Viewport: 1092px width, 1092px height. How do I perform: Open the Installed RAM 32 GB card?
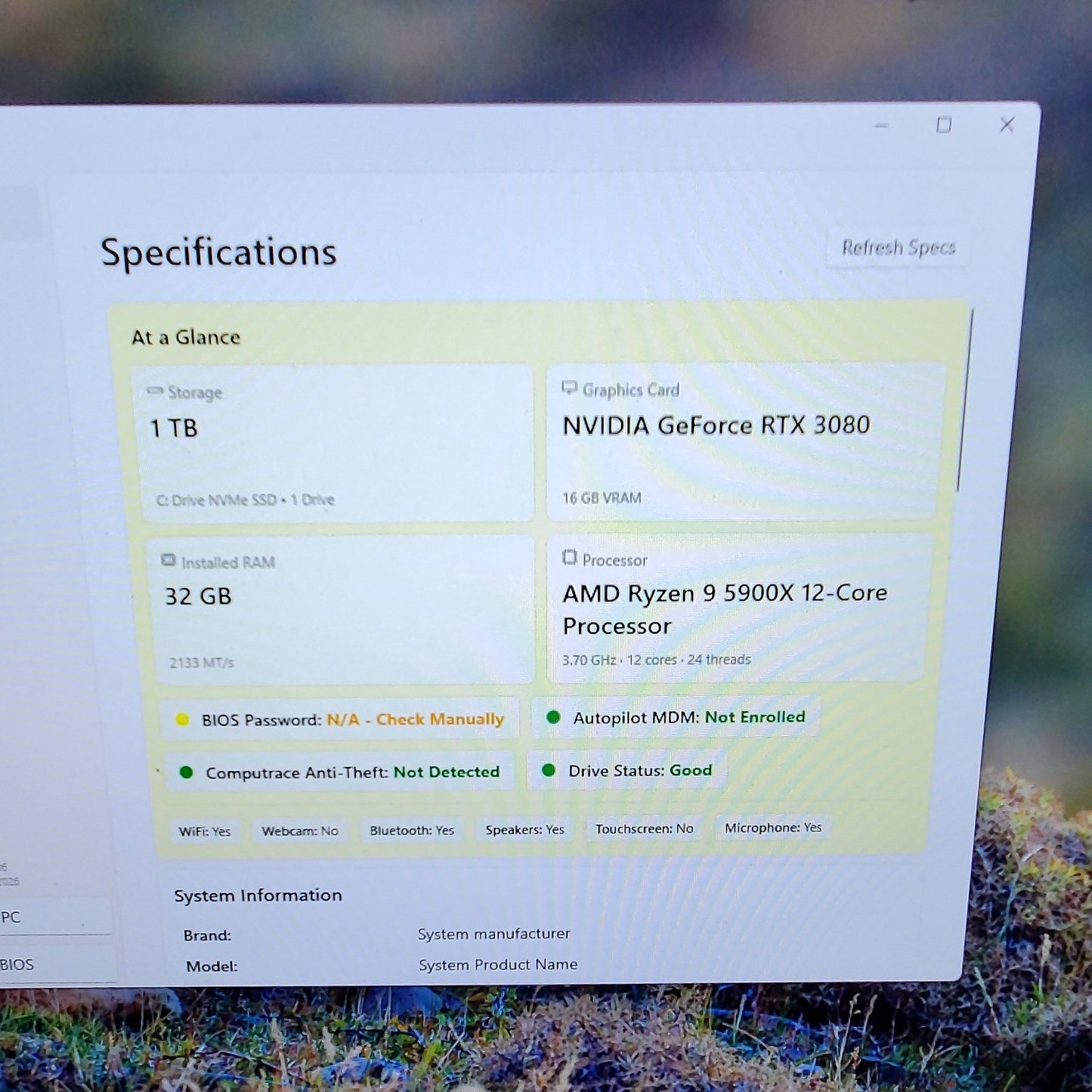click(x=340, y=610)
